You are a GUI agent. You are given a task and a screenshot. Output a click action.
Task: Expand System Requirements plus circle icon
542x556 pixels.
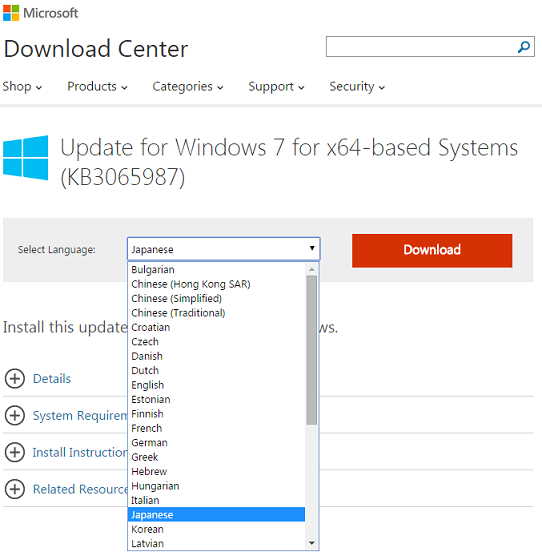click(15, 415)
